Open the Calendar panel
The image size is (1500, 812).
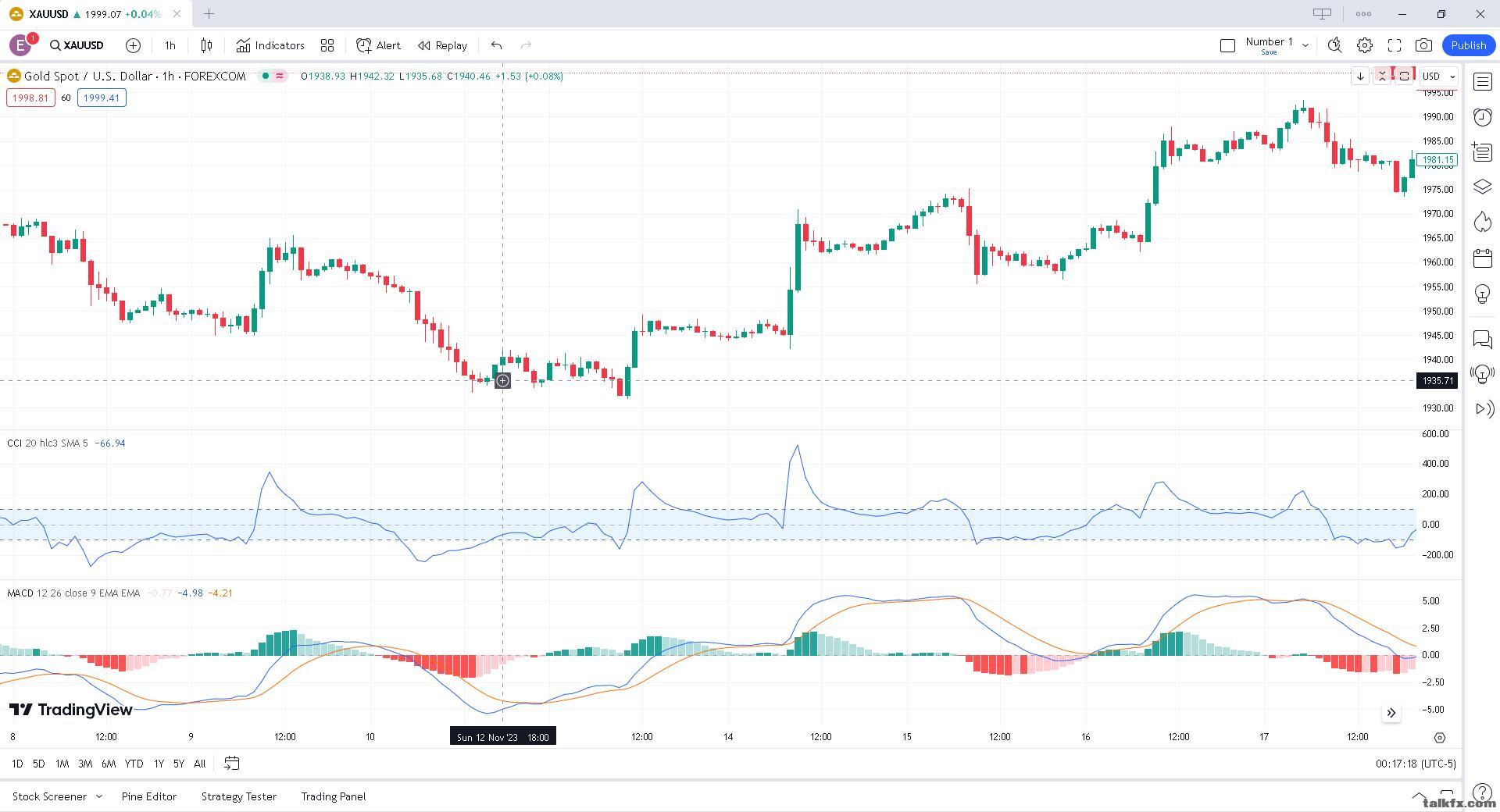point(1482,258)
